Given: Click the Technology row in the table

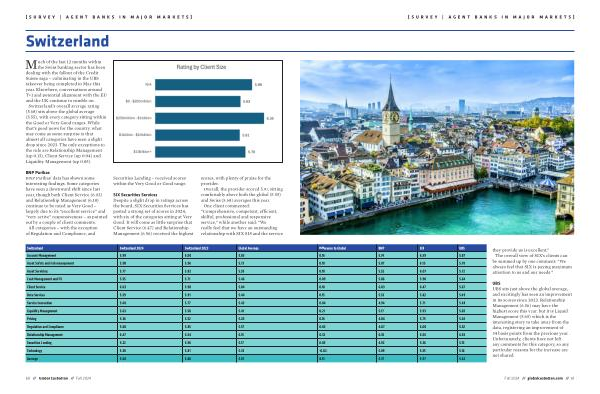Looking at the screenshot, I should coord(256,351).
